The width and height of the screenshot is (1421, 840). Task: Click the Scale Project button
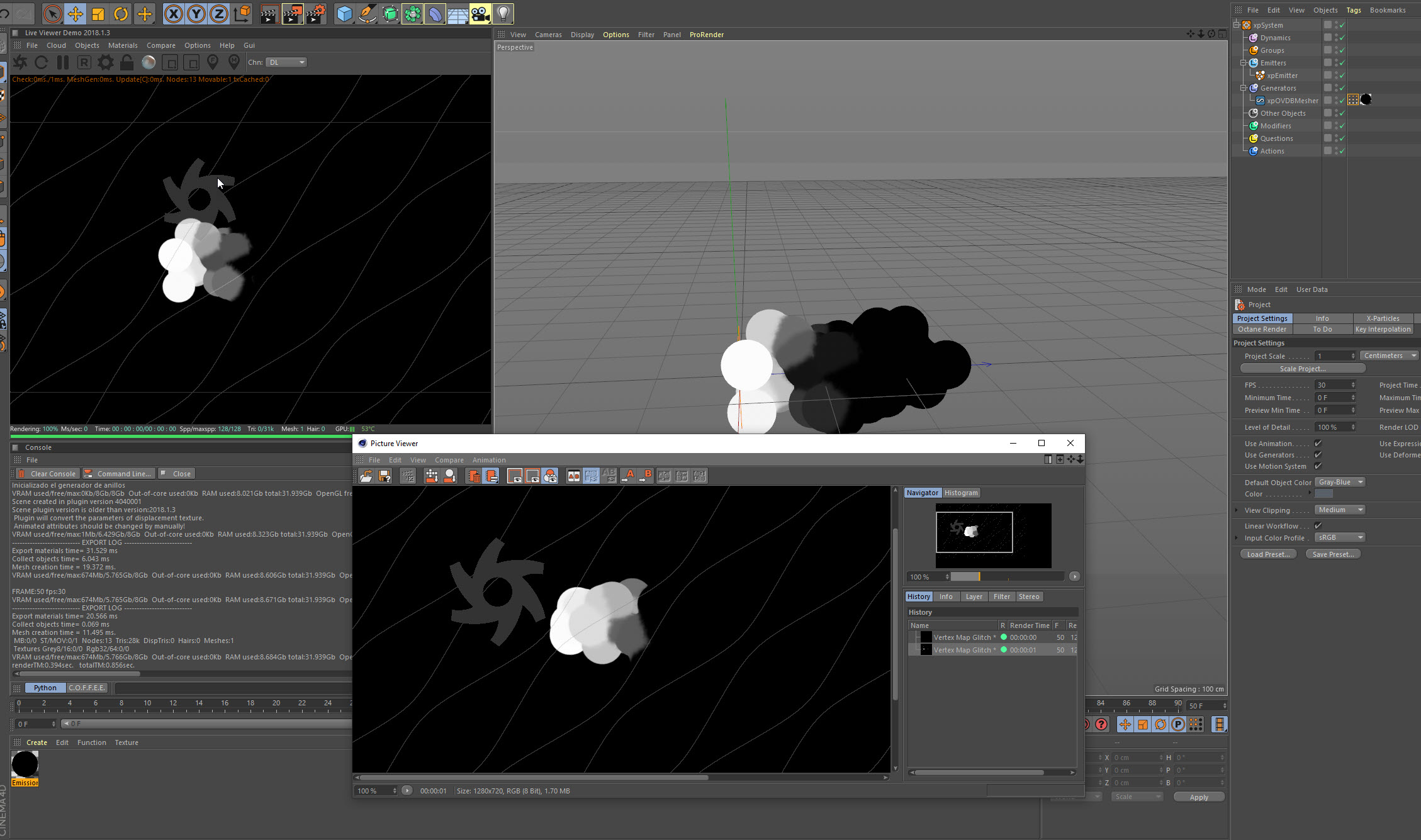(x=1302, y=369)
